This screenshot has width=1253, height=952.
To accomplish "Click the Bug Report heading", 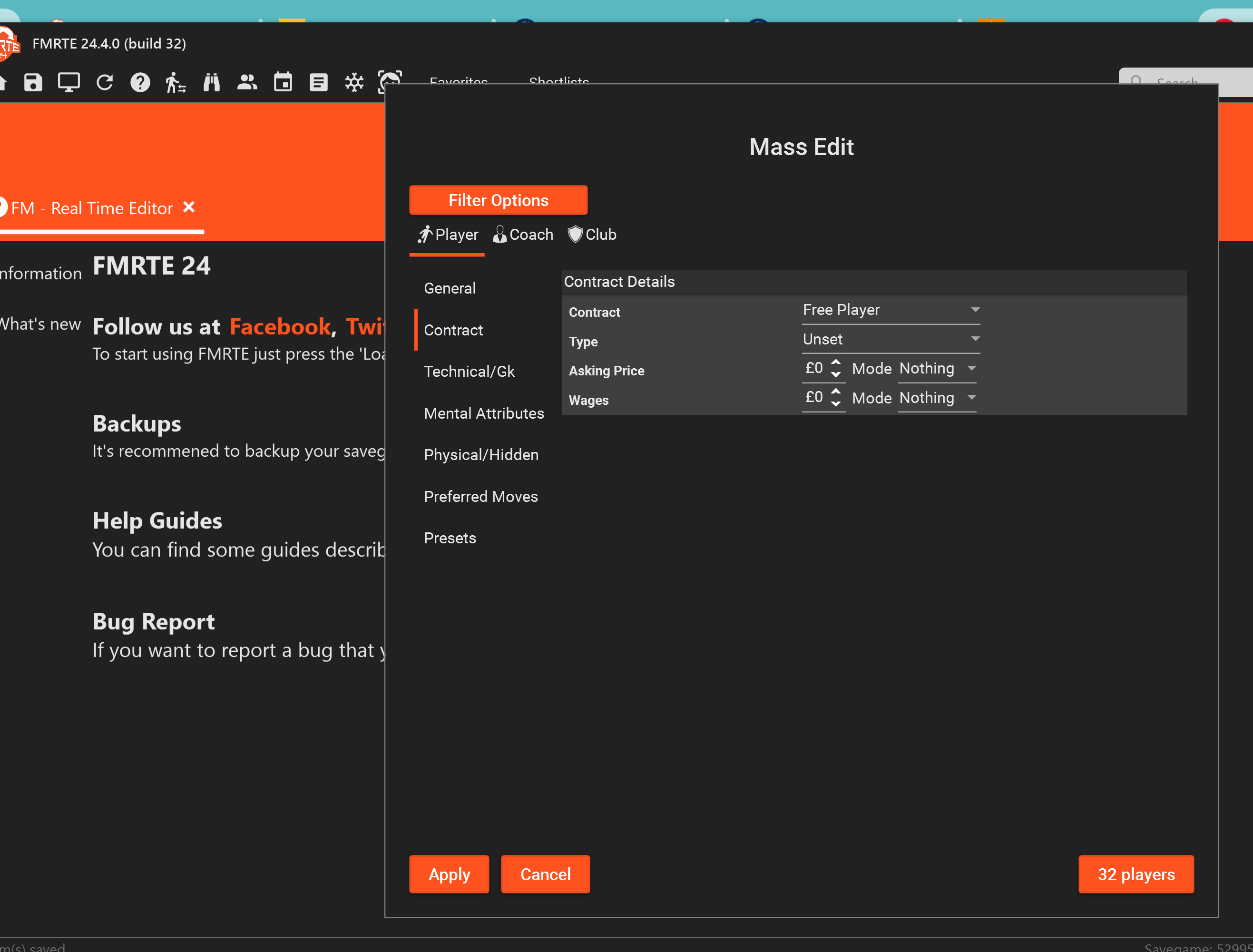I will 154,622.
